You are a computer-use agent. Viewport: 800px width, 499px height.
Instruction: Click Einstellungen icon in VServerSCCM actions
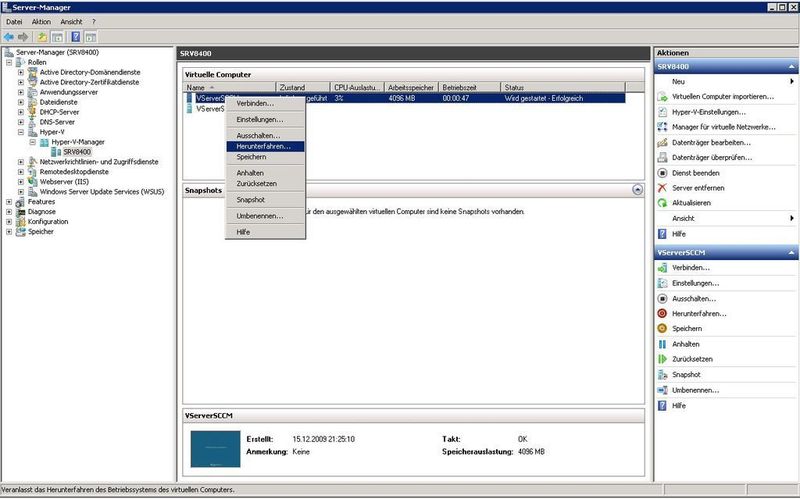pyautogui.click(x=662, y=283)
